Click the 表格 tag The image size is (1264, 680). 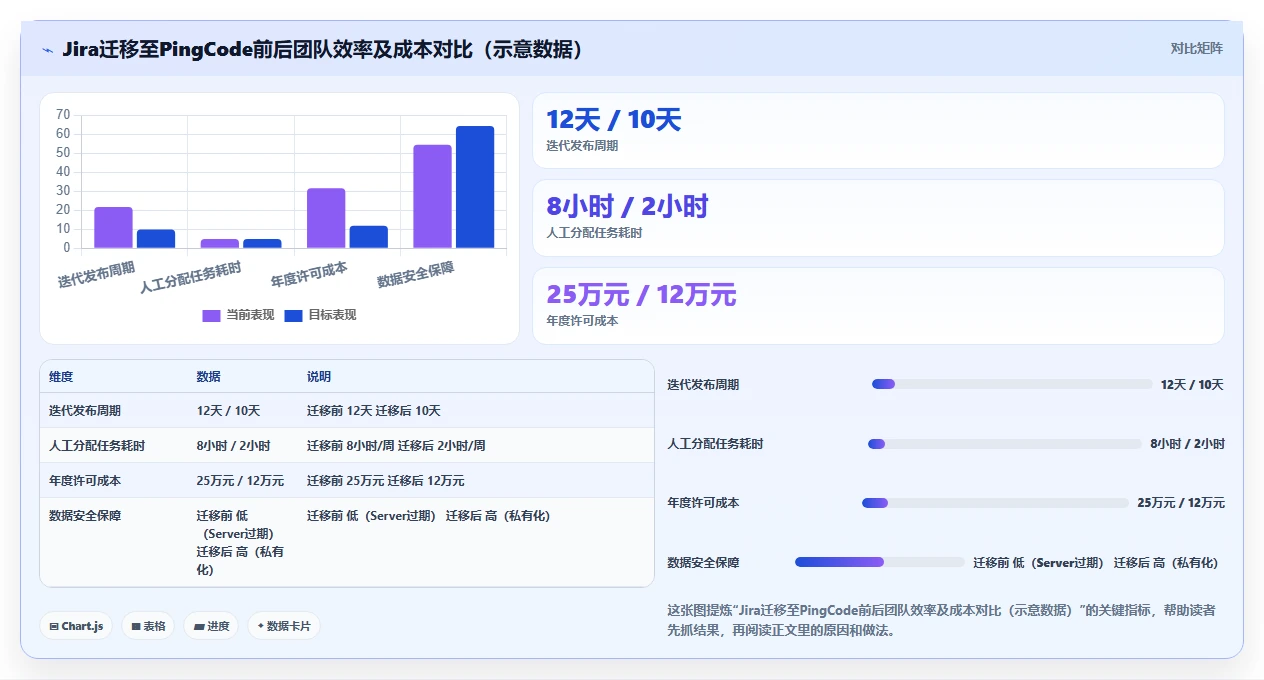[x=148, y=626]
